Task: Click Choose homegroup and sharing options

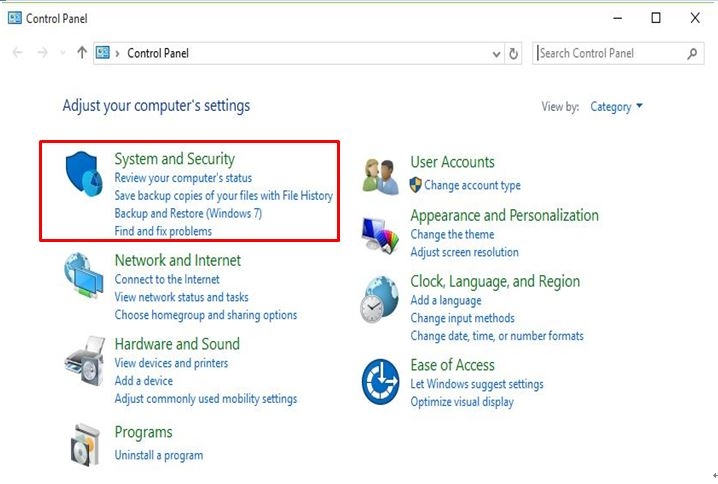Action: click(x=206, y=315)
